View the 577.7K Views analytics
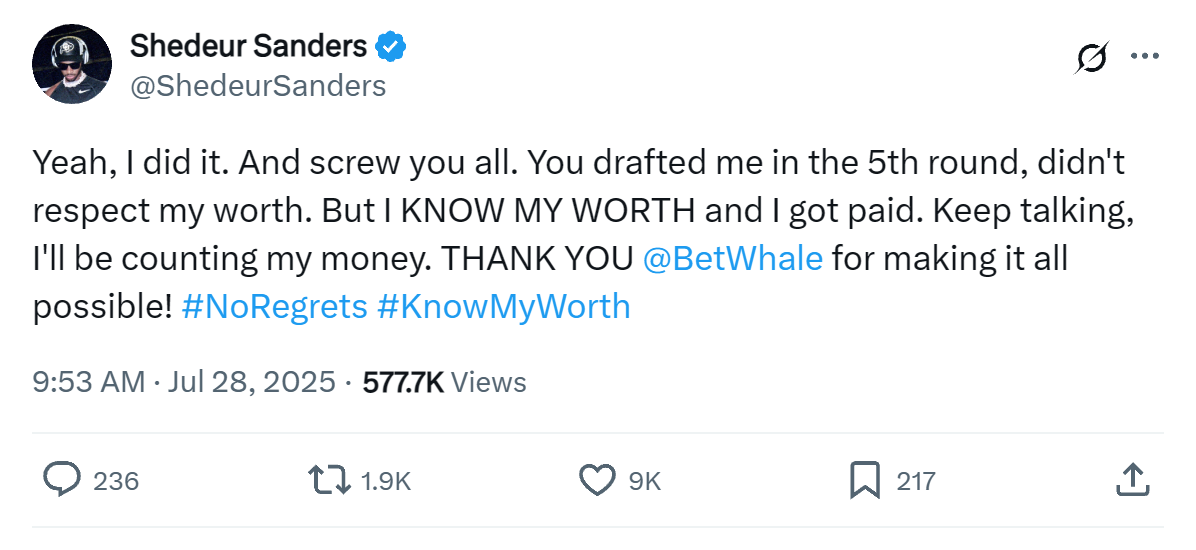Screen dimensions: 1196x550 pyautogui.click(x=443, y=381)
